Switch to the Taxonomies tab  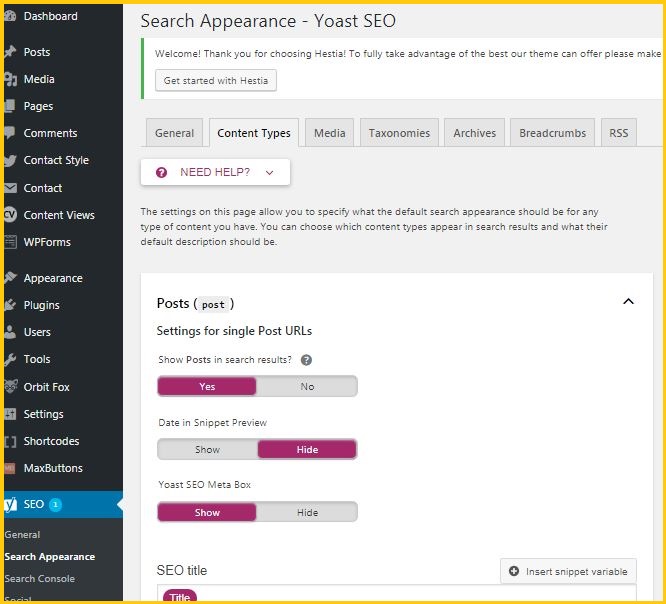(x=399, y=133)
